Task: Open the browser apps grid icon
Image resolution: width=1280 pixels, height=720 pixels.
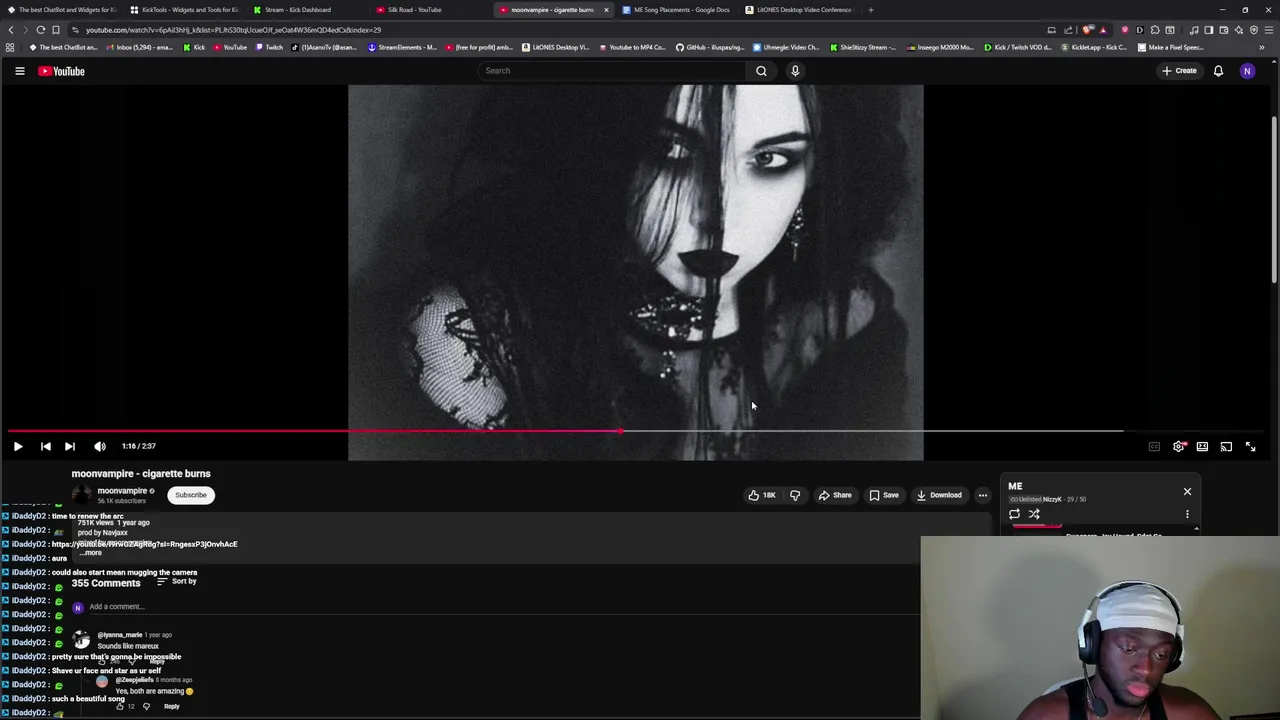Action: point(10,47)
